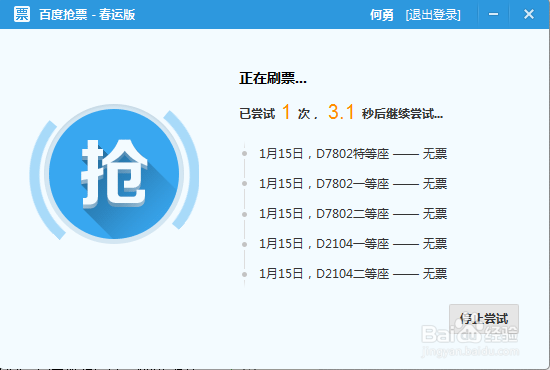Click the 退出登录 logout link
This screenshot has height=370, width=550.
(x=433, y=15)
